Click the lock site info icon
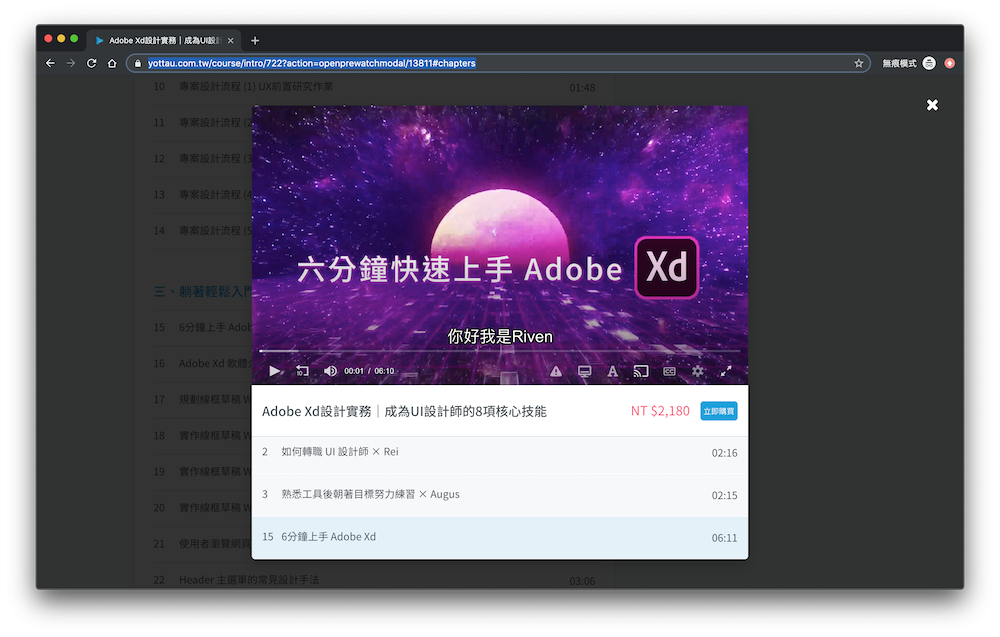The image size is (1000, 637). click(x=138, y=63)
